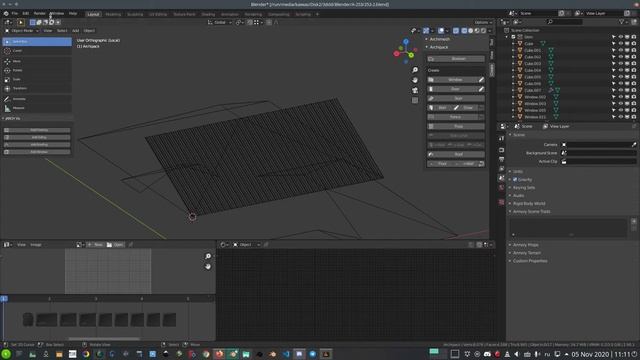Click the viewport pan hand icon

415,80
